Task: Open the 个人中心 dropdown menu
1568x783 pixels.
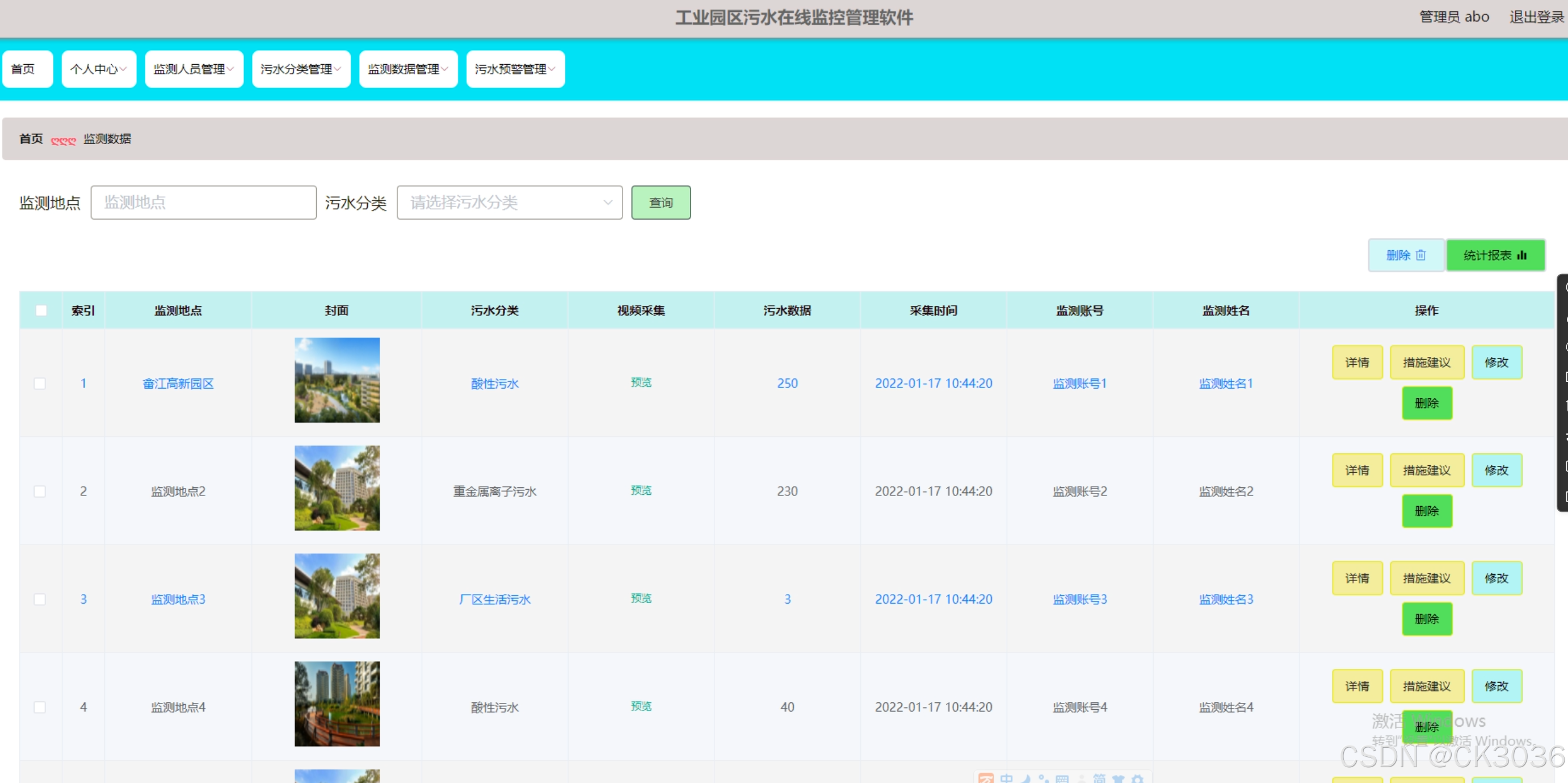Action: click(x=99, y=69)
